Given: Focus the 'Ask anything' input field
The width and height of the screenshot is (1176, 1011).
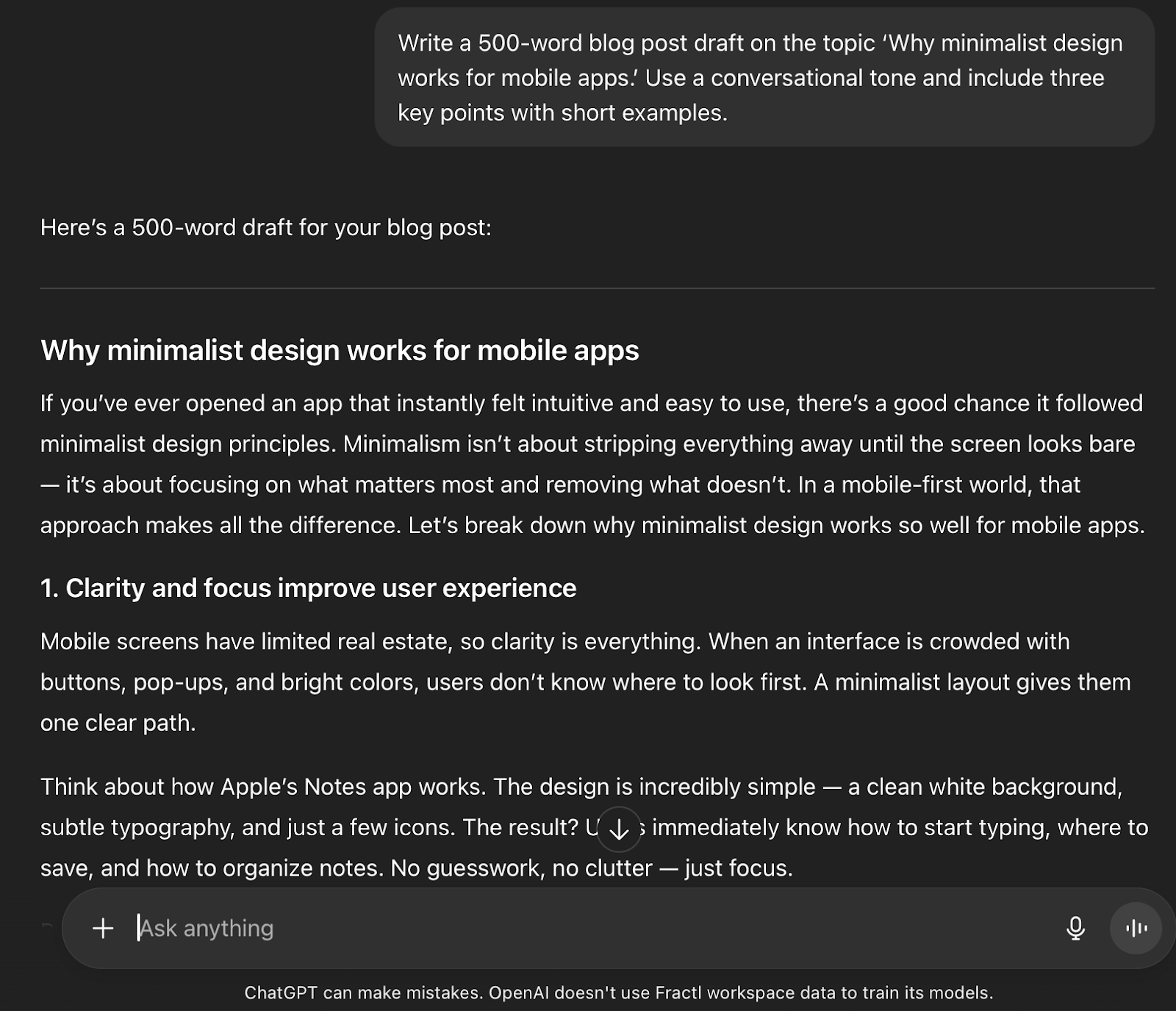Looking at the screenshot, I should (588, 928).
